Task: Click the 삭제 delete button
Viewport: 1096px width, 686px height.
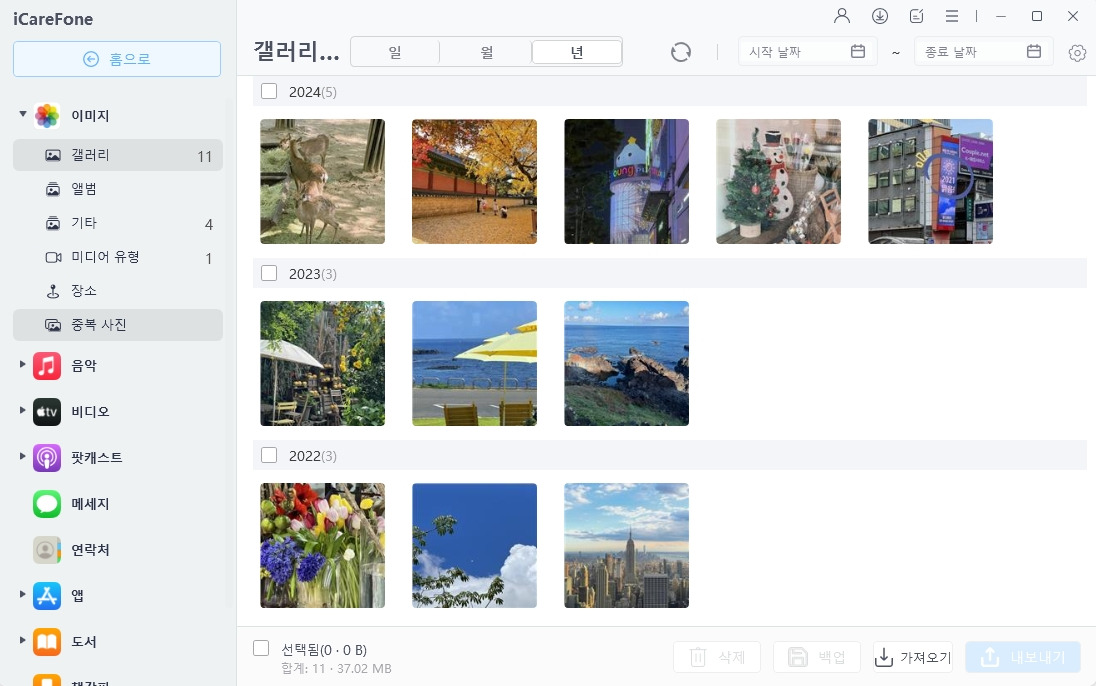Action: [x=716, y=657]
